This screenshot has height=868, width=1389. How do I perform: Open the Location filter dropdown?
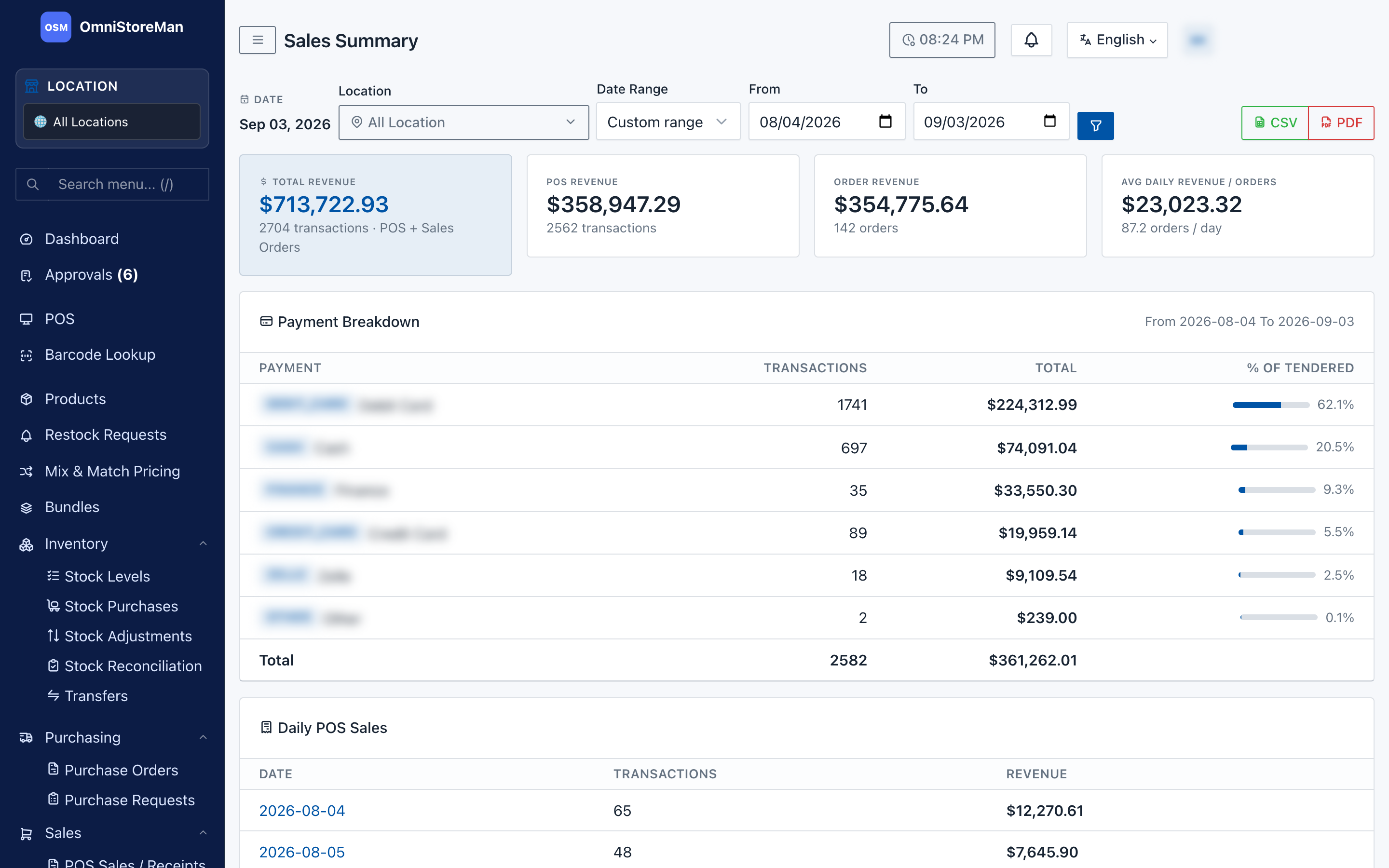point(463,122)
